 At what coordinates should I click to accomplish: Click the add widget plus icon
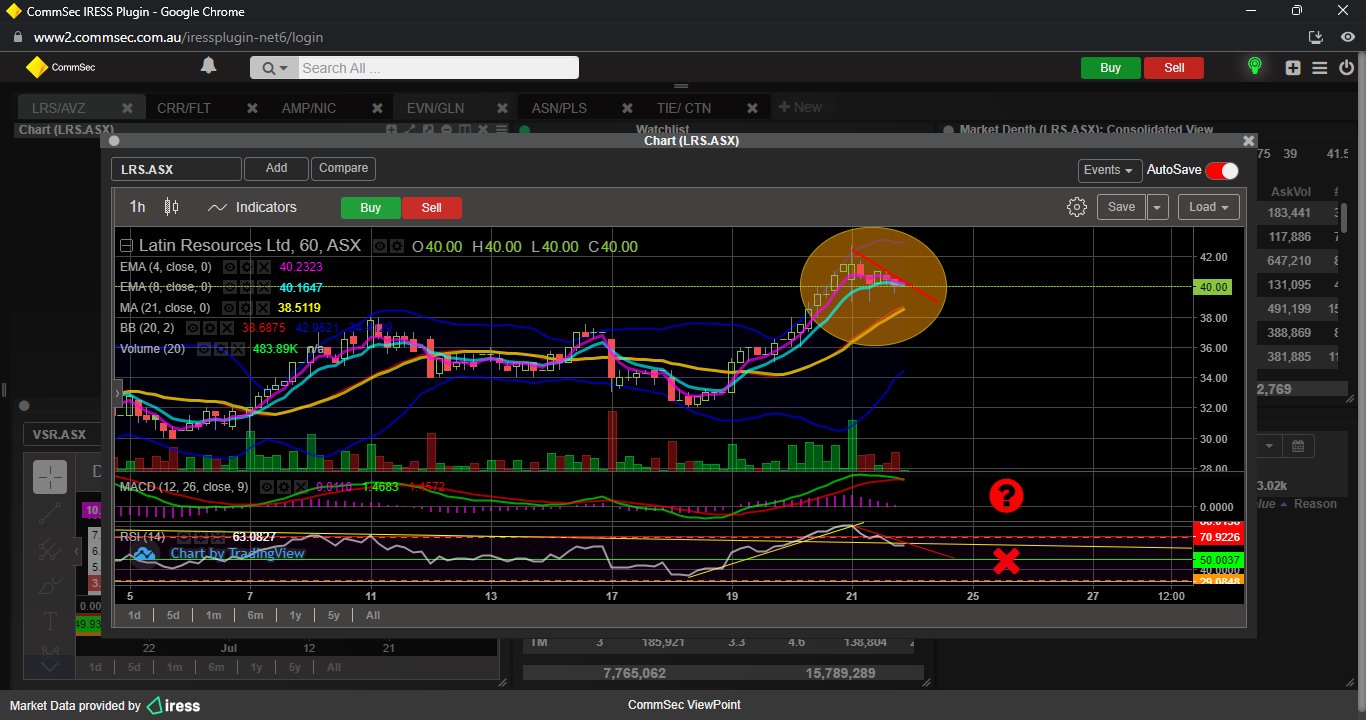click(x=1293, y=68)
